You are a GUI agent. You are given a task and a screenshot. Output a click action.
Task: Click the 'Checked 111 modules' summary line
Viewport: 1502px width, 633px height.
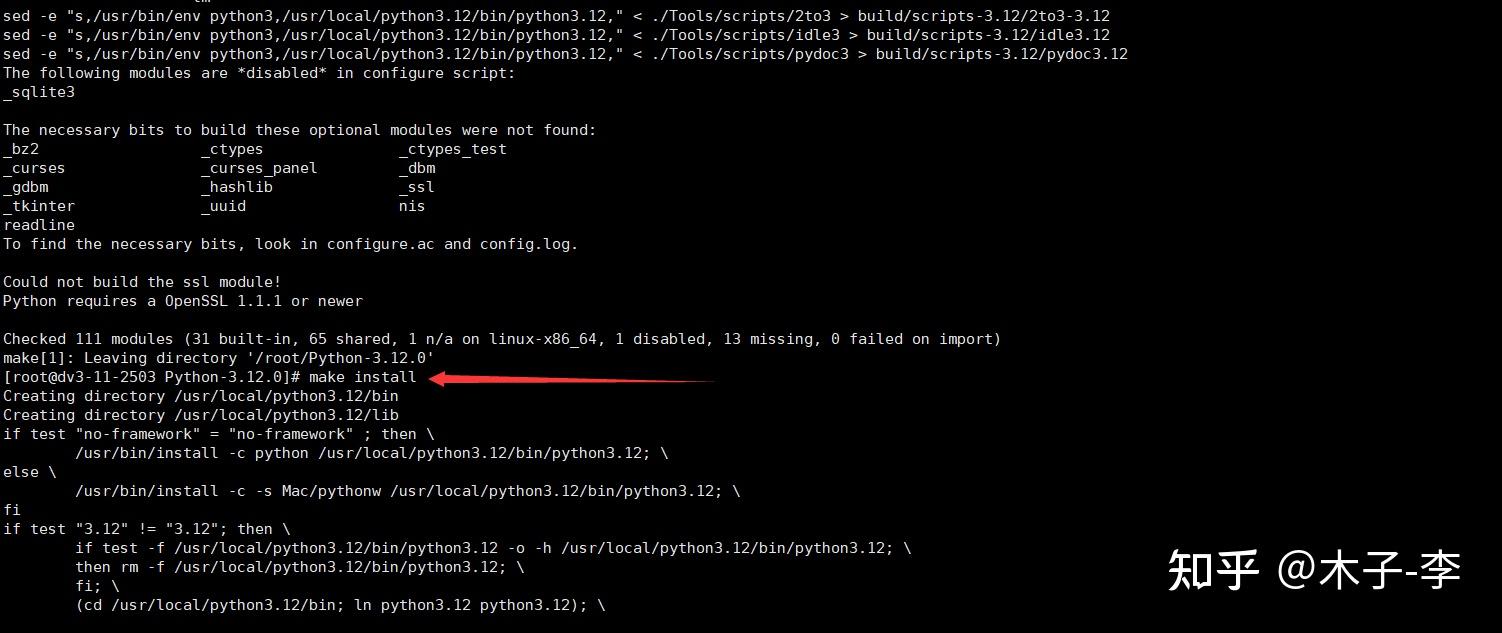pos(502,339)
